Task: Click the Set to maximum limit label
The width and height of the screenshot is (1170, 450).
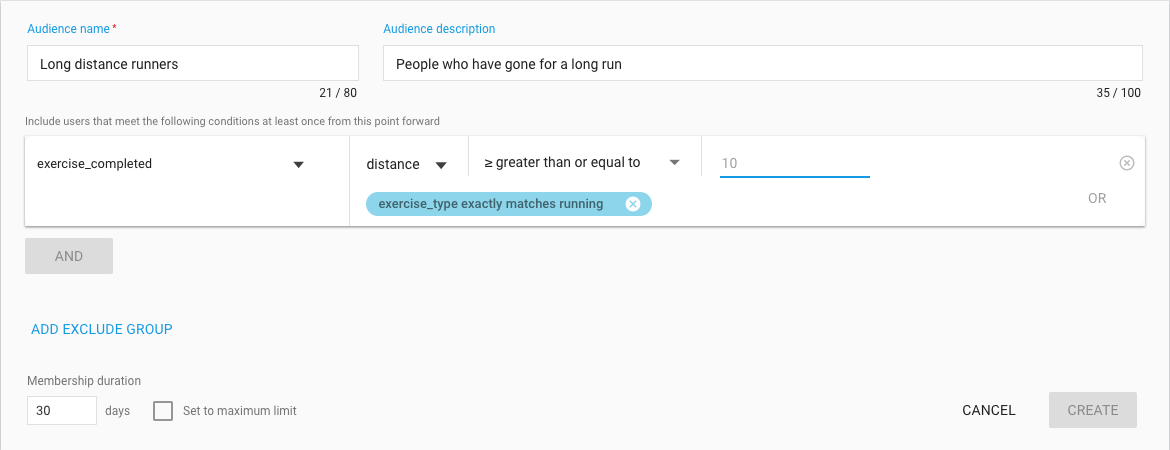Action: (x=240, y=410)
